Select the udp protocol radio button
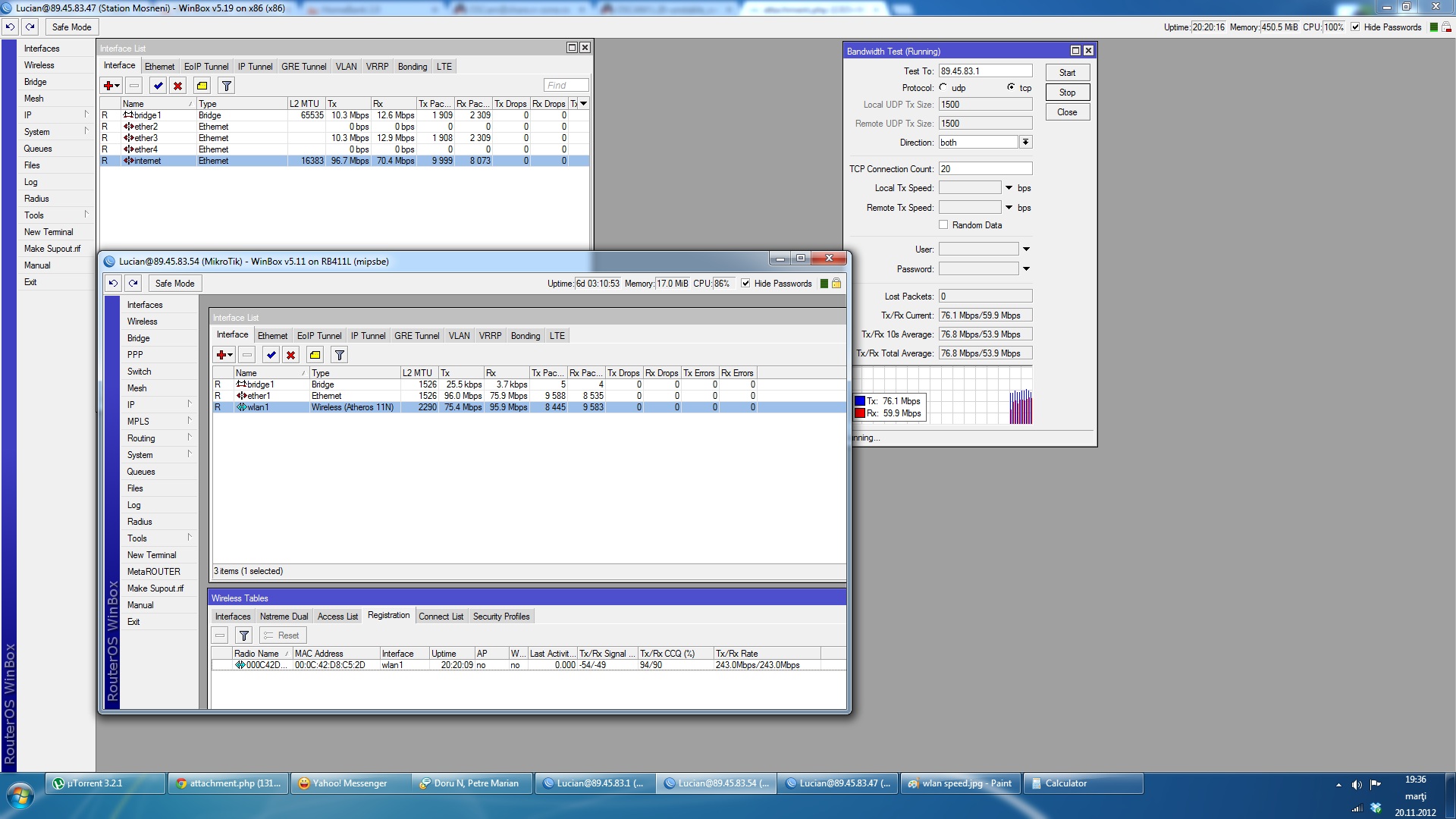The width and height of the screenshot is (1456, 819). tap(943, 87)
